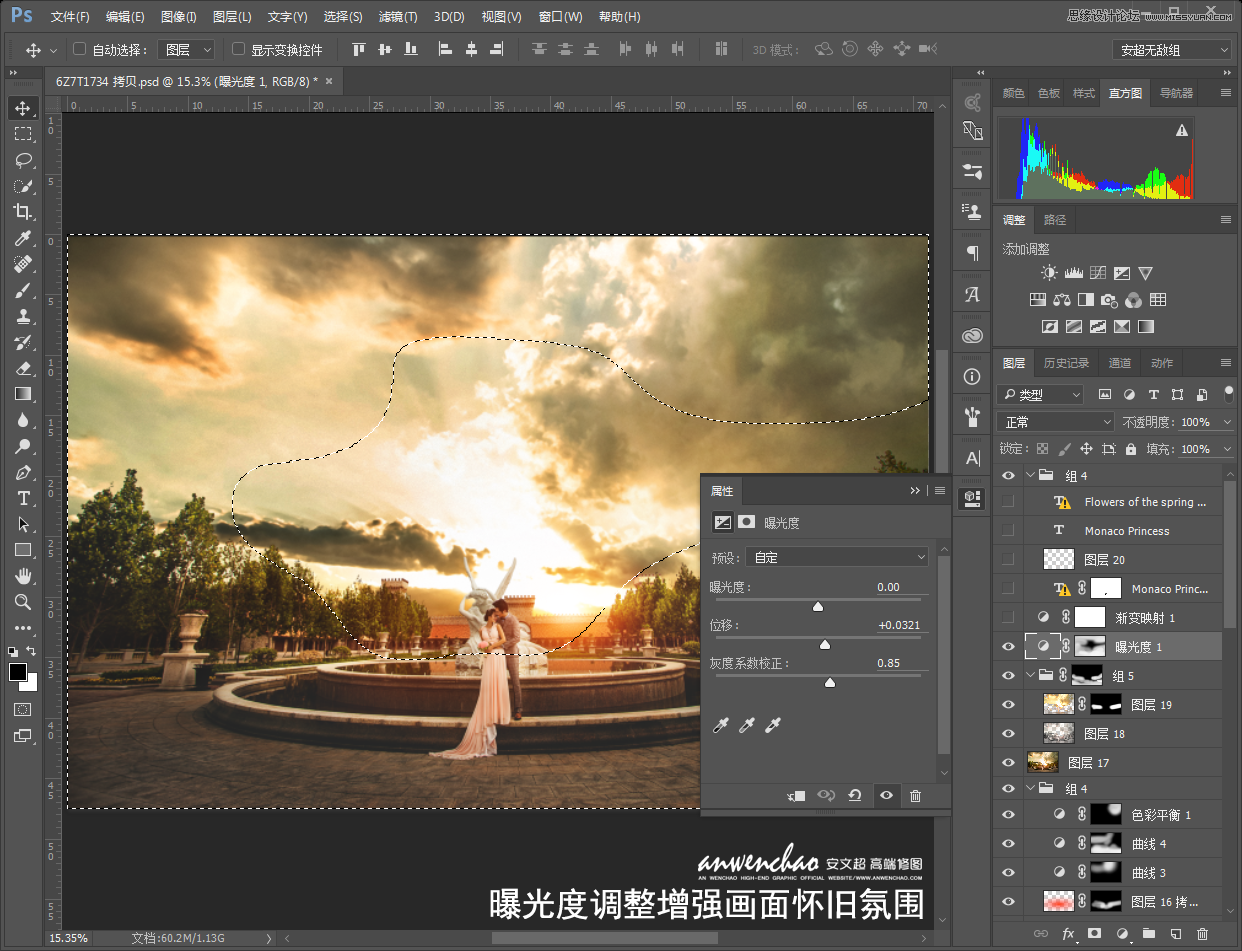
Task: Open the Properties panel flyout menu
Action: click(x=940, y=491)
